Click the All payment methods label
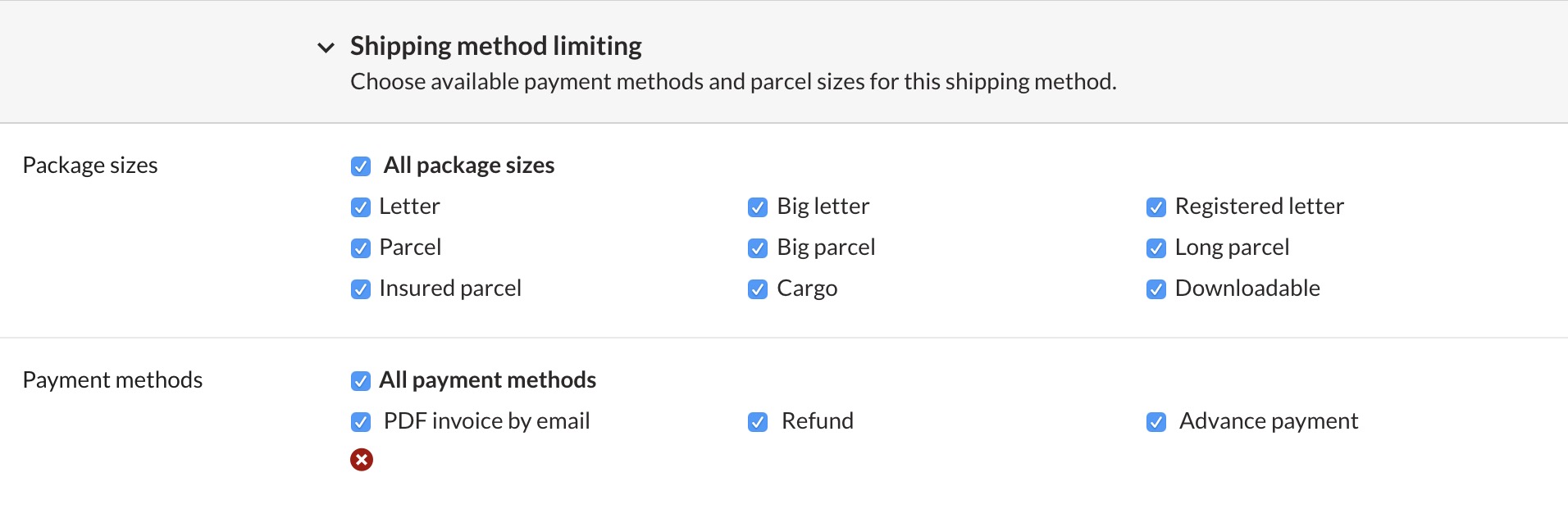 487,380
